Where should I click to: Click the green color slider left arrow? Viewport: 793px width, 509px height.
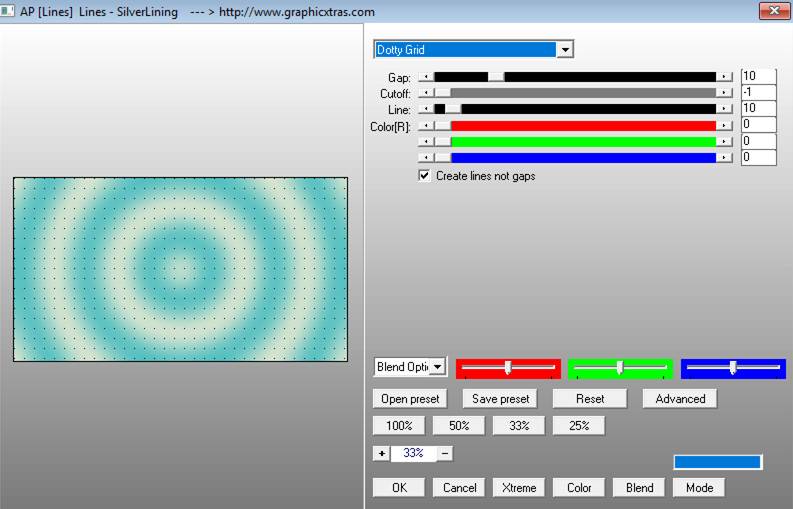(x=426, y=142)
